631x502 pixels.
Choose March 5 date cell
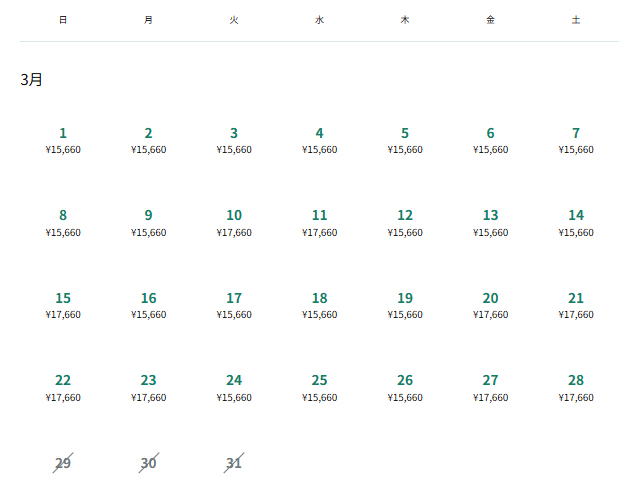pyautogui.click(x=405, y=140)
